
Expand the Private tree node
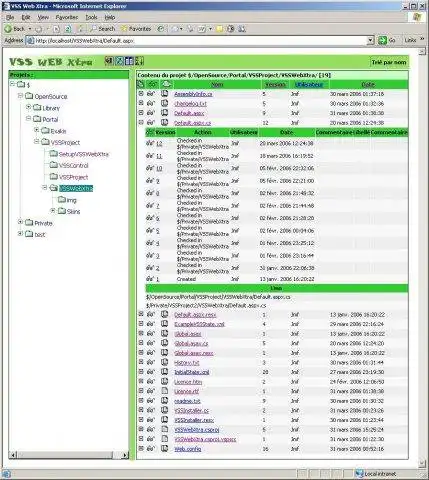20,222
